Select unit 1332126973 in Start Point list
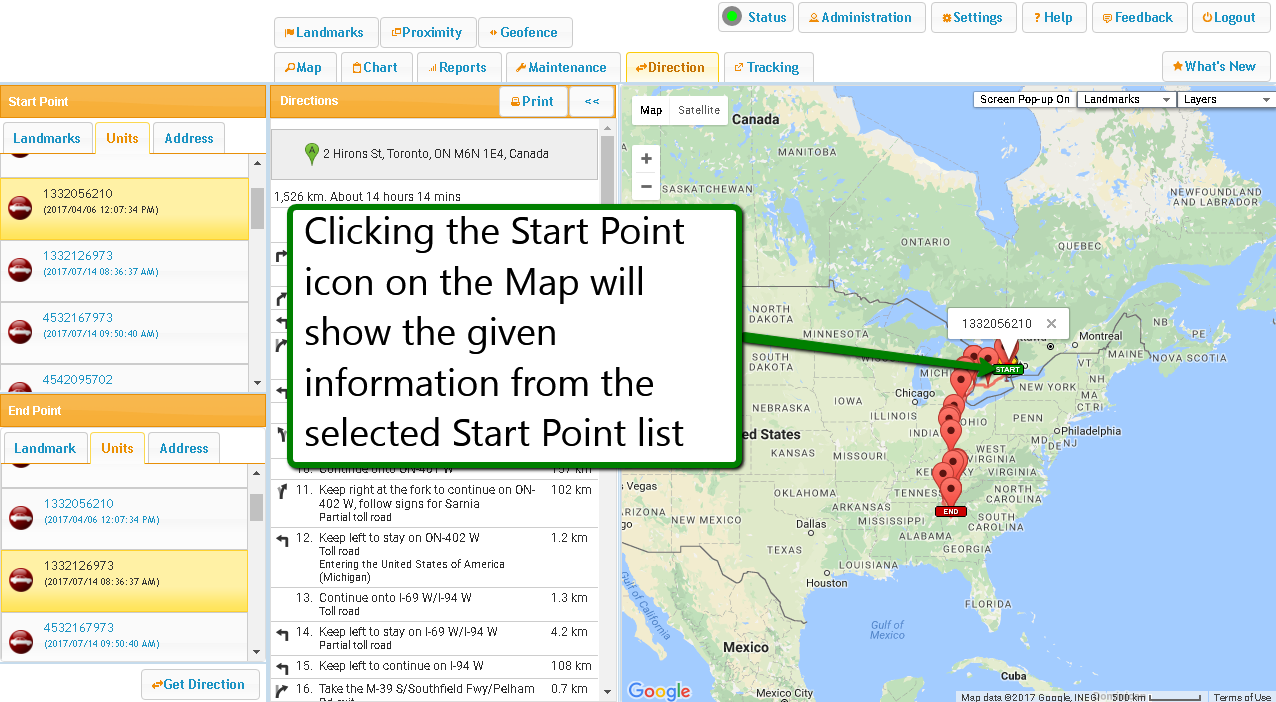Image resolution: width=1276 pixels, height=702 pixels. coord(78,257)
